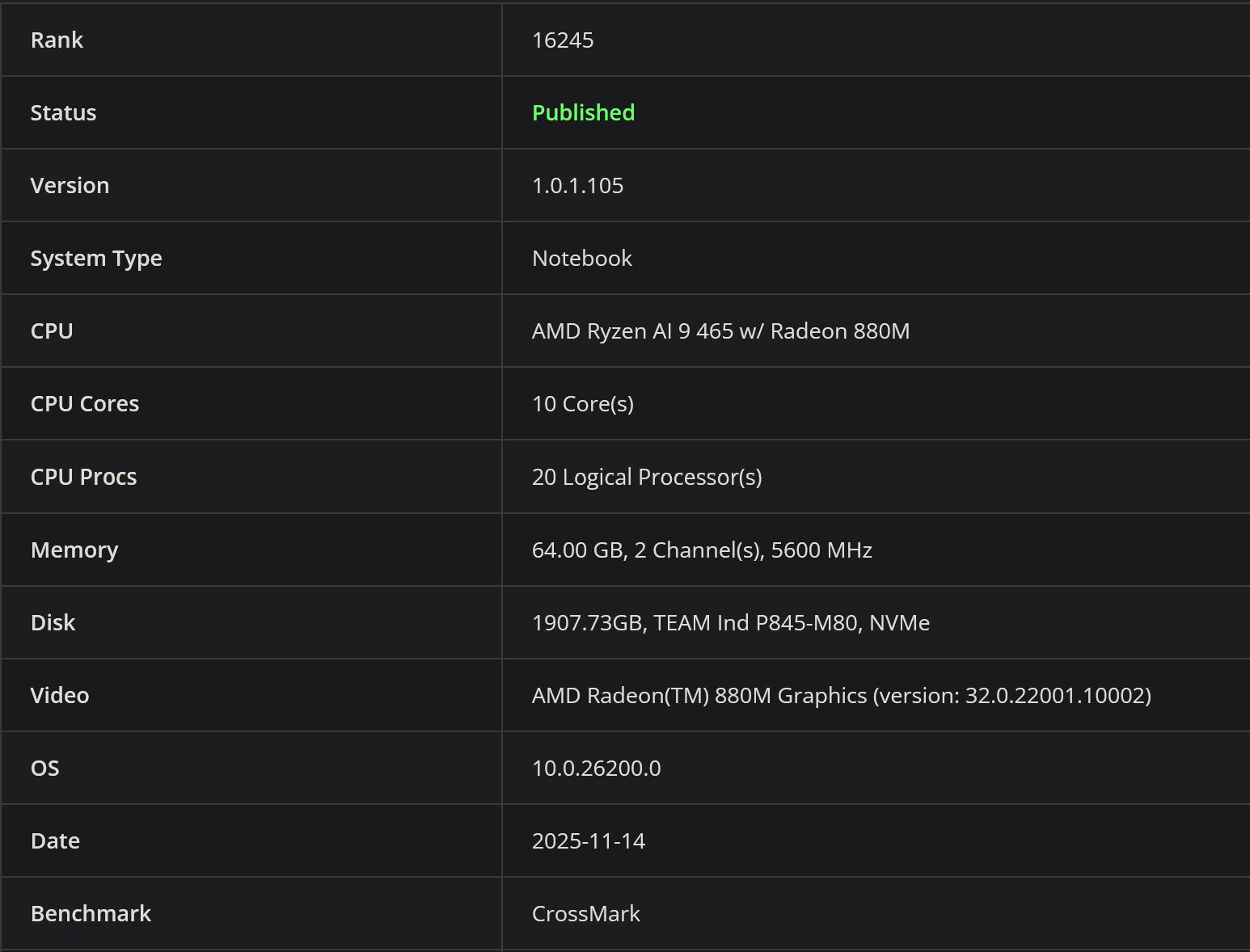The image size is (1250, 952).
Task: Click the rank value 16245
Action: pos(563,40)
